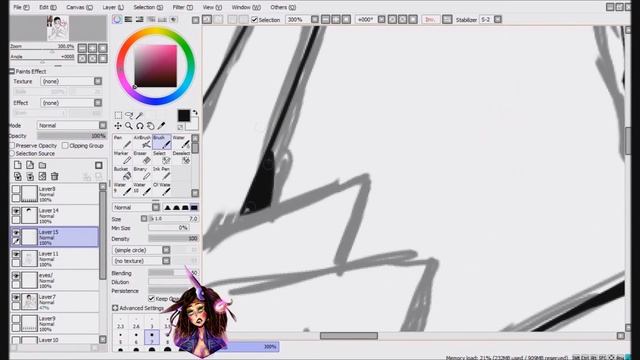Activate the rotate view tool
This screenshot has height=360, width=640.
click(x=140, y=126)
